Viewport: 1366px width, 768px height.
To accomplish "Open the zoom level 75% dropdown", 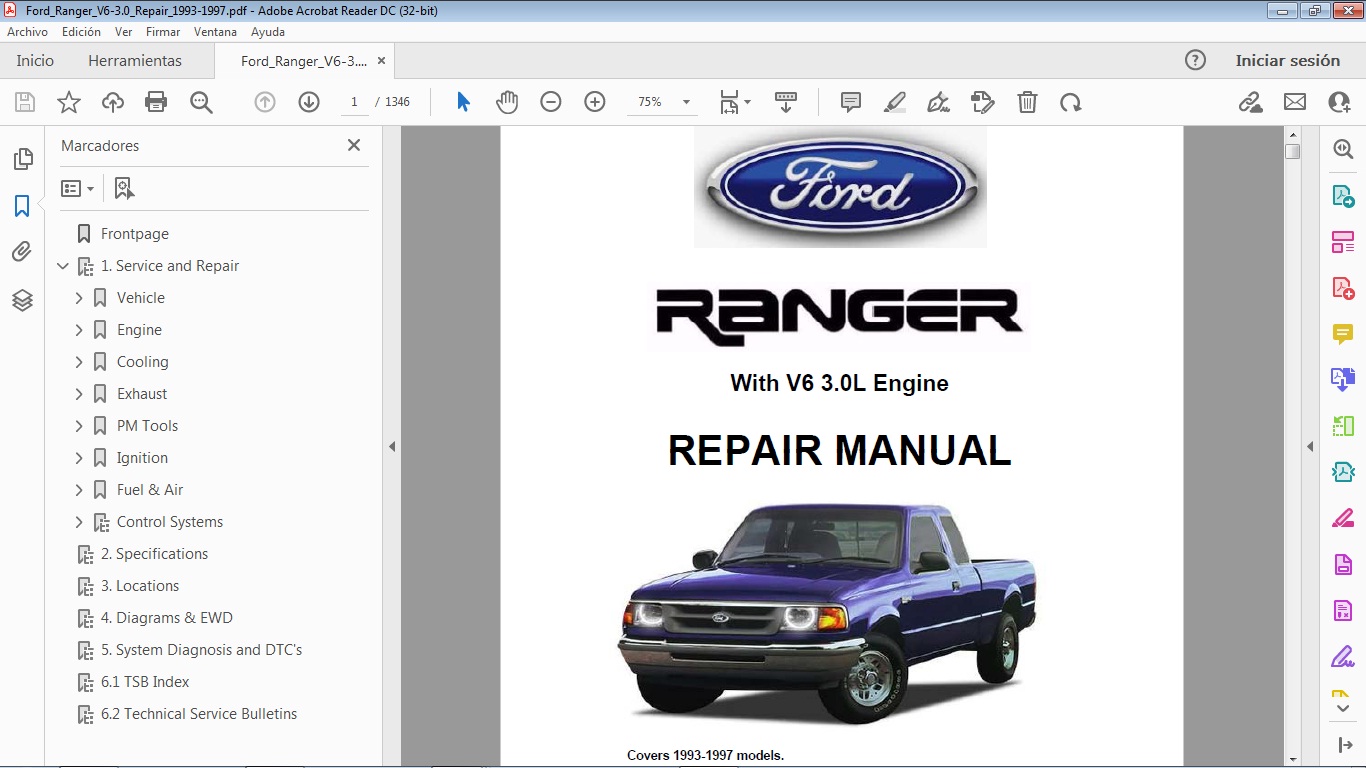I will [684, 101].
